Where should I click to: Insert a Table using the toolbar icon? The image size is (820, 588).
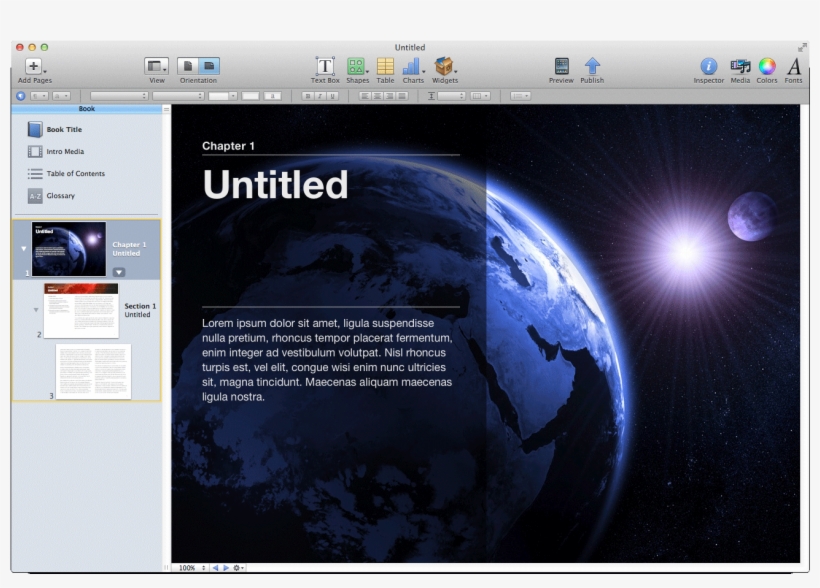tap(385, 66)
